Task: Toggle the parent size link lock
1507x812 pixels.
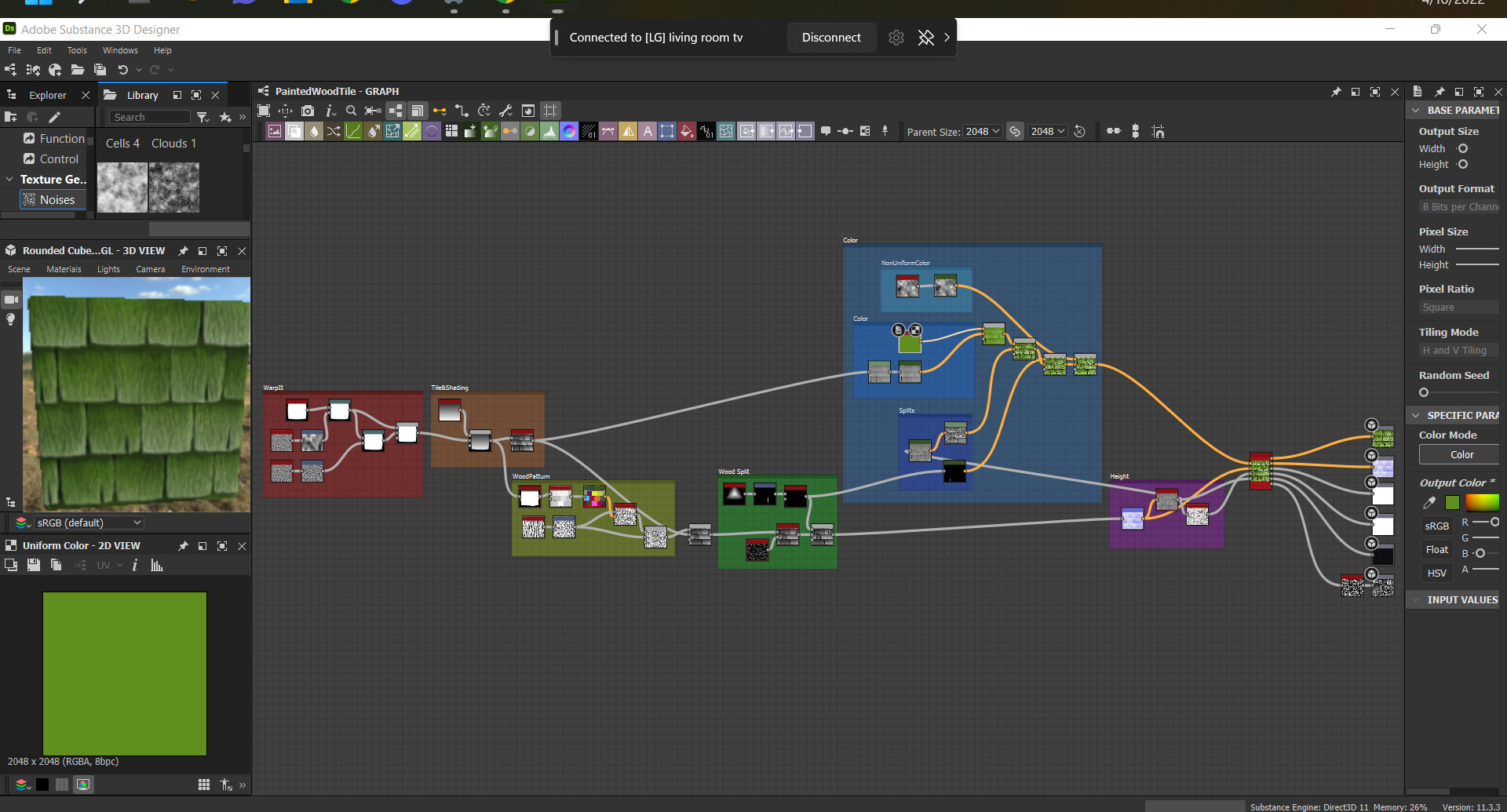Action: [x=1015, y=131]
